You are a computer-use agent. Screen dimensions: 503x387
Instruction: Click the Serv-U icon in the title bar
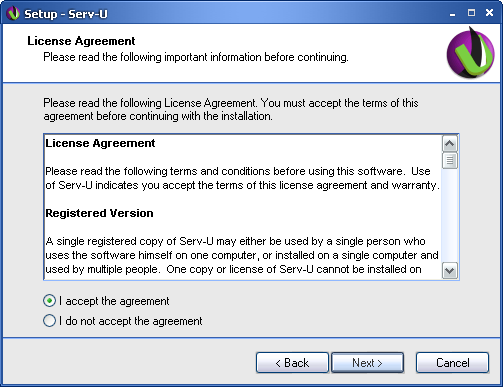coord(13,14)
